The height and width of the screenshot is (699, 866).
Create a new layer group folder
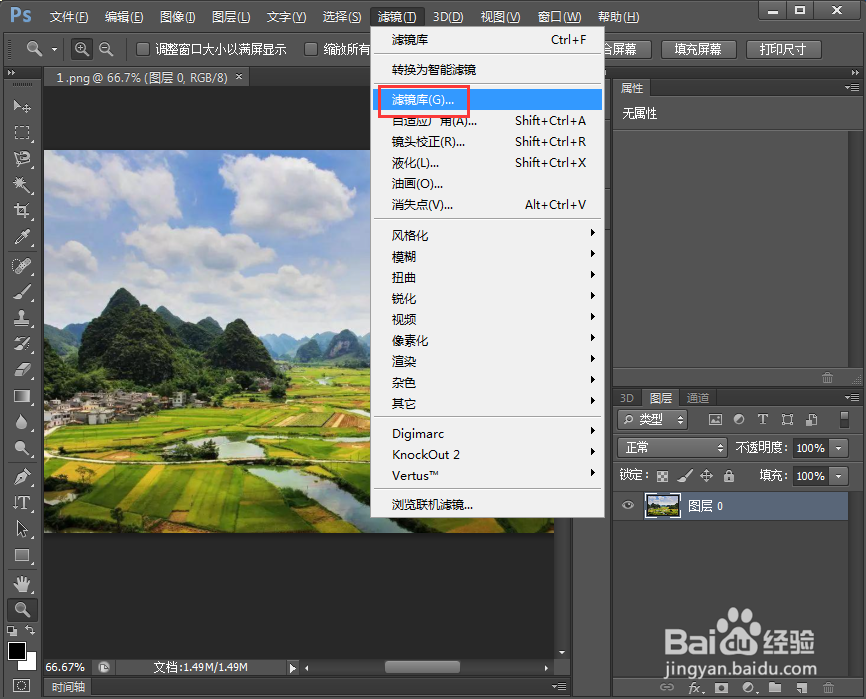775,687
